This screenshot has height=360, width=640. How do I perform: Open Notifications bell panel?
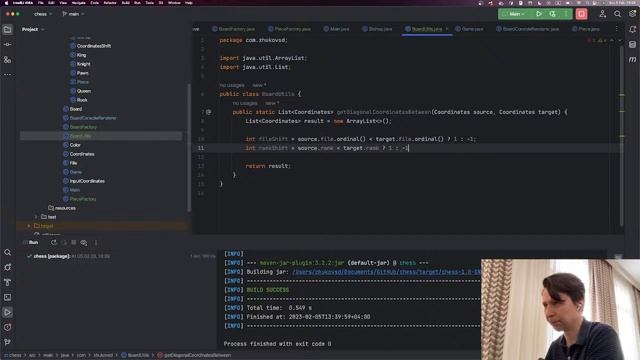(x=632, y=29)
